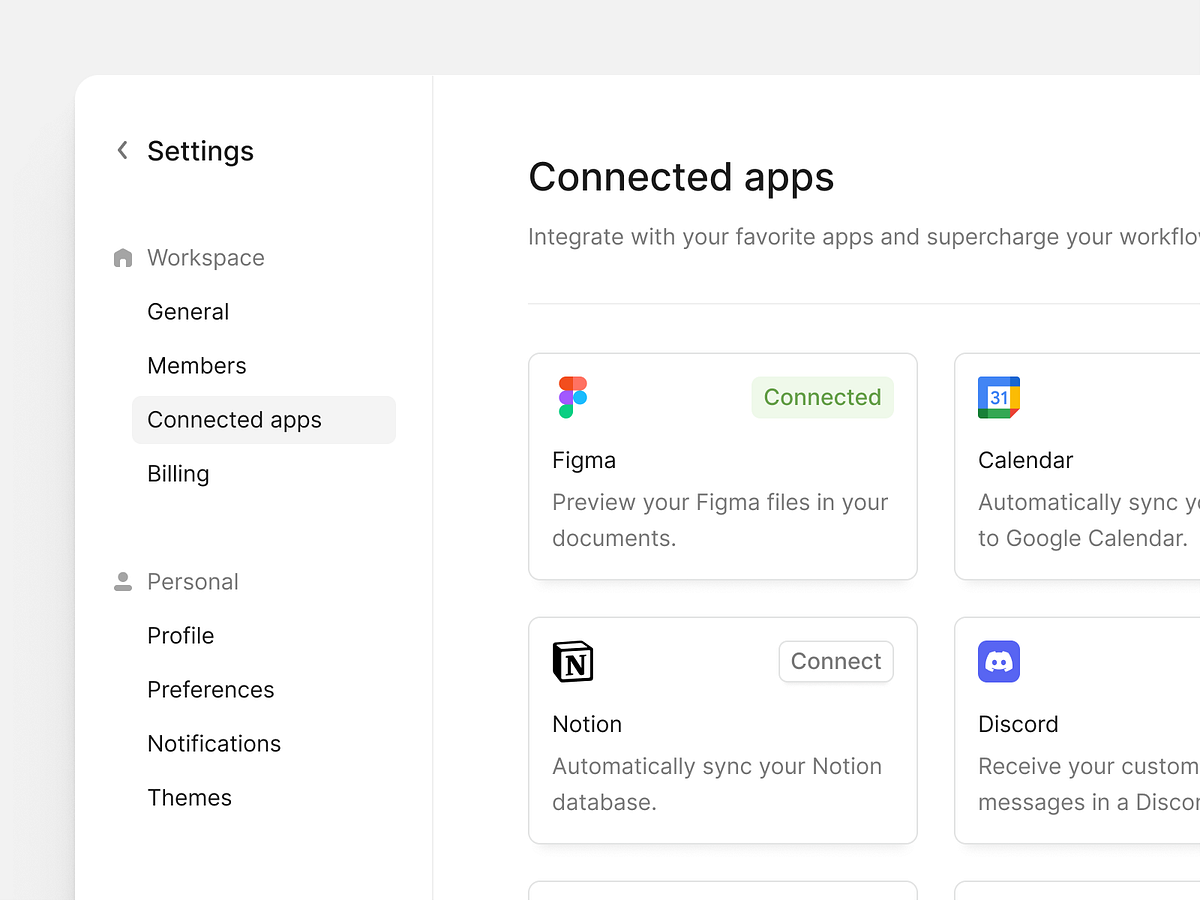The height and width of the screenshot is (900, 1200).
Task: Click the back chevron beside Settings
Action: click(123, 151)
